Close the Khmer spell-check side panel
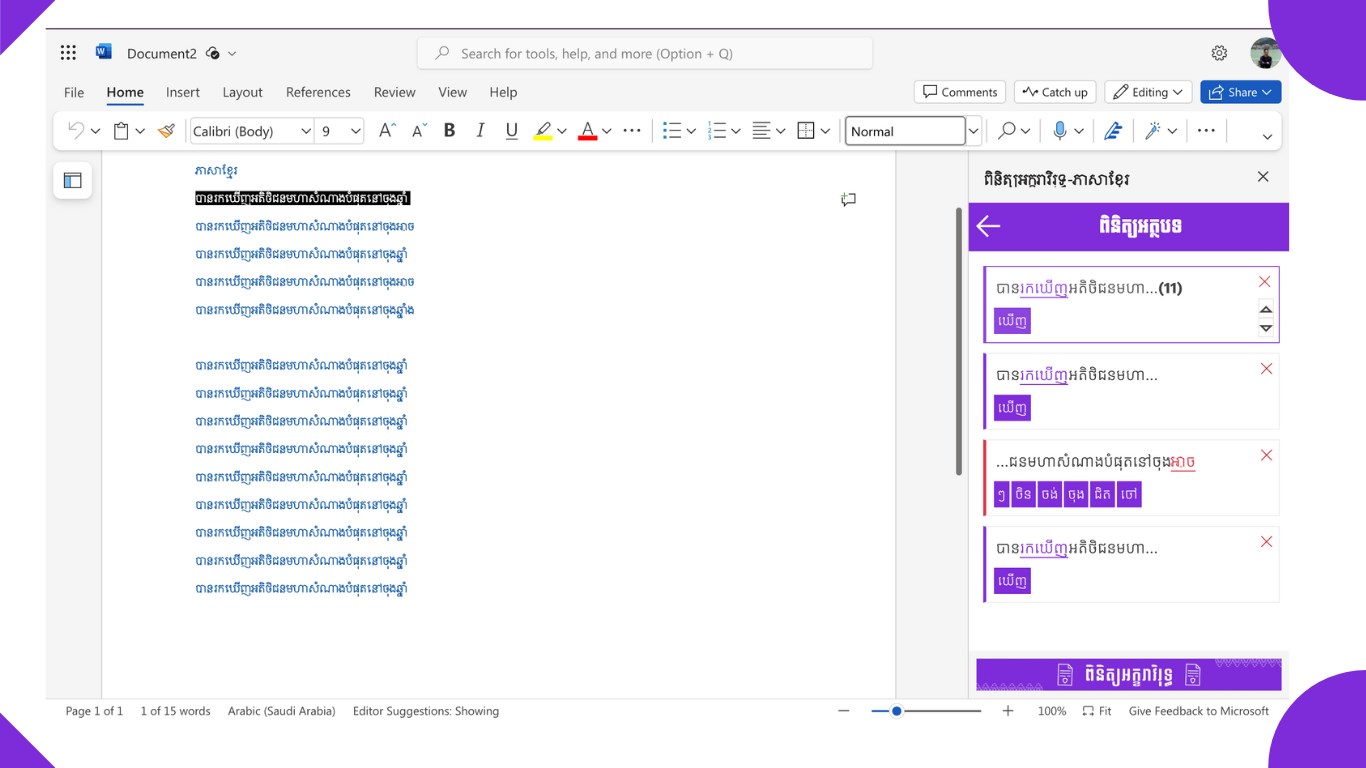The image size is (1366, 768). 1263,177
